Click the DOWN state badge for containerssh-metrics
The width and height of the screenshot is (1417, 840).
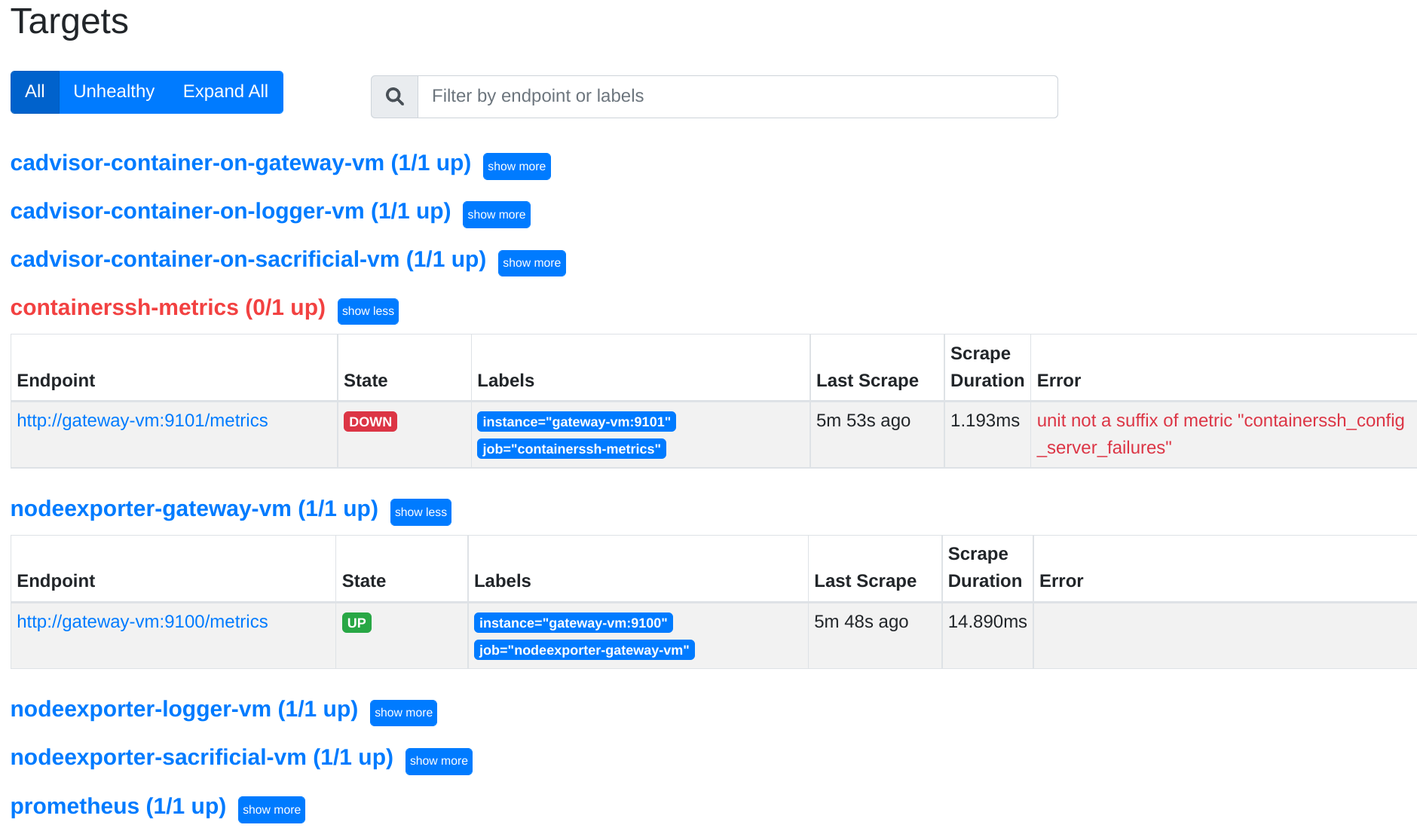pos(370,422)
